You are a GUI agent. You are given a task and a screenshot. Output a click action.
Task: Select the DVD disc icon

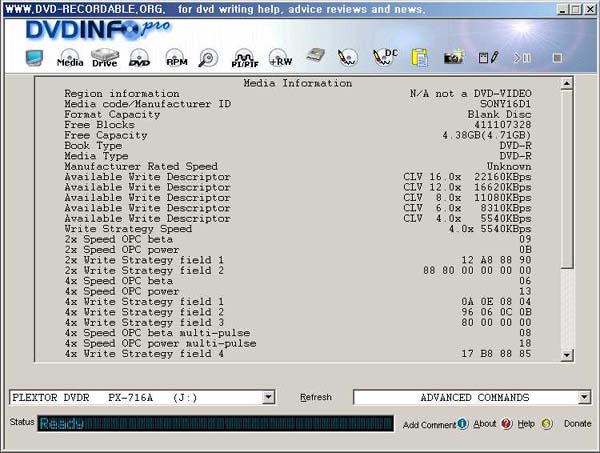(139, 58)
